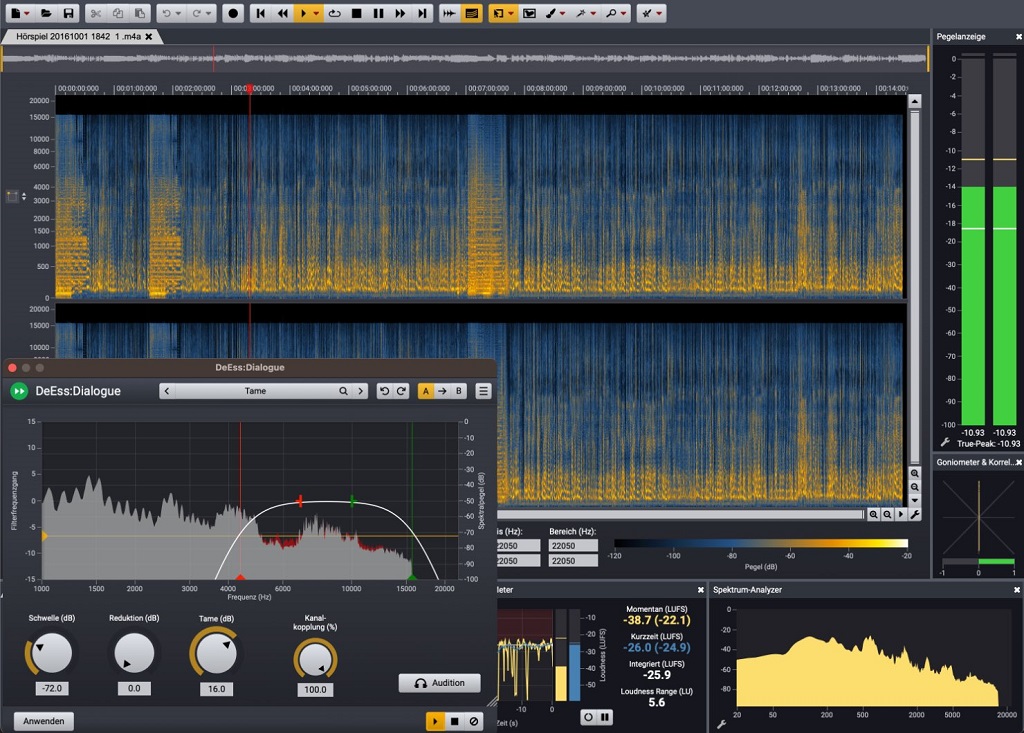
Task: Search presets with the magnifier in the Tame field
Action: pos(343,391)
